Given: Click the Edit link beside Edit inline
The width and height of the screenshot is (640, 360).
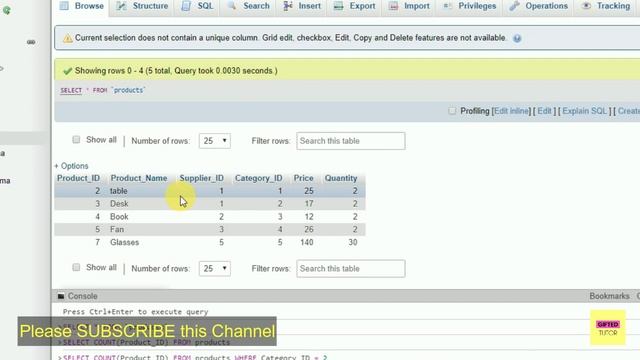Looking at the screenshot, I should point(544,111).
